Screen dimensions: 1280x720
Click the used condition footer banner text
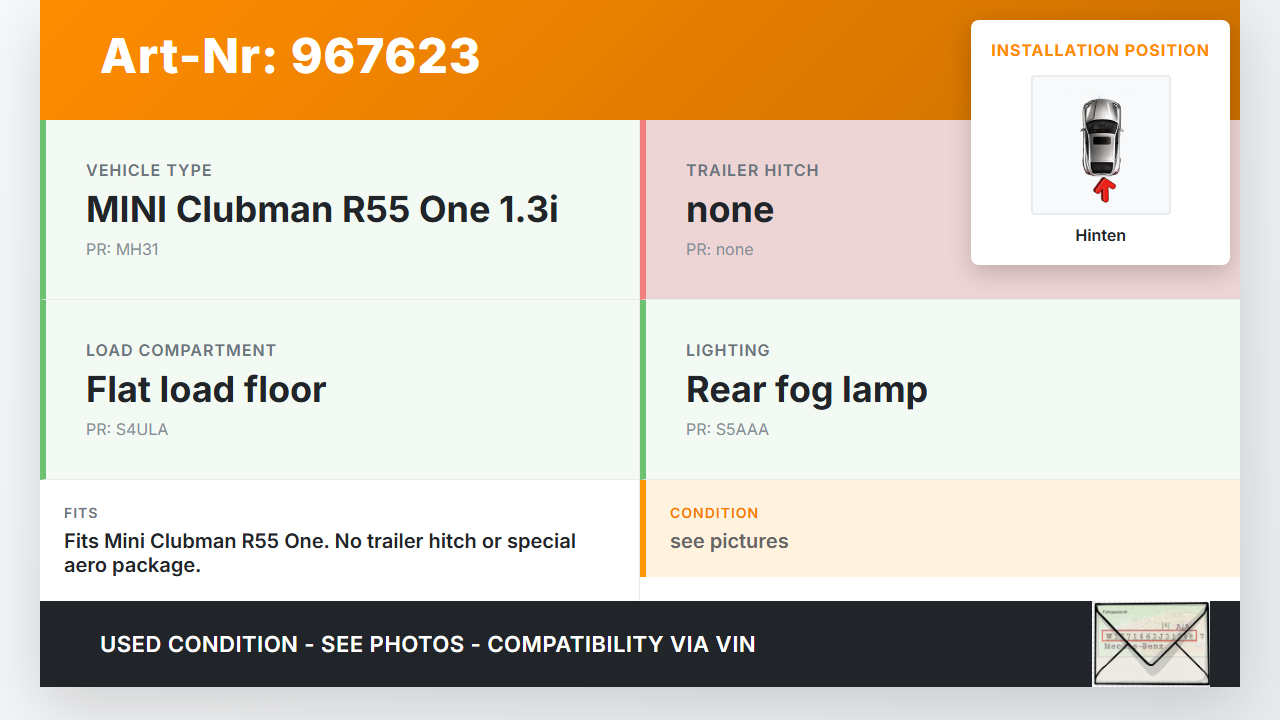click(x=427, y=644)
